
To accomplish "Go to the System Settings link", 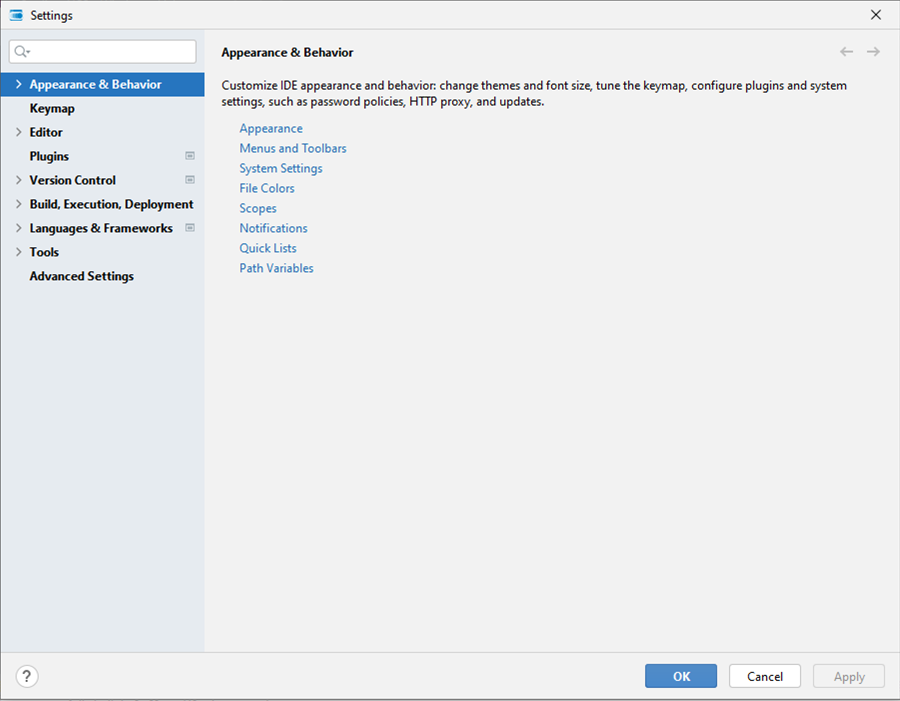I will click(280, 168).
